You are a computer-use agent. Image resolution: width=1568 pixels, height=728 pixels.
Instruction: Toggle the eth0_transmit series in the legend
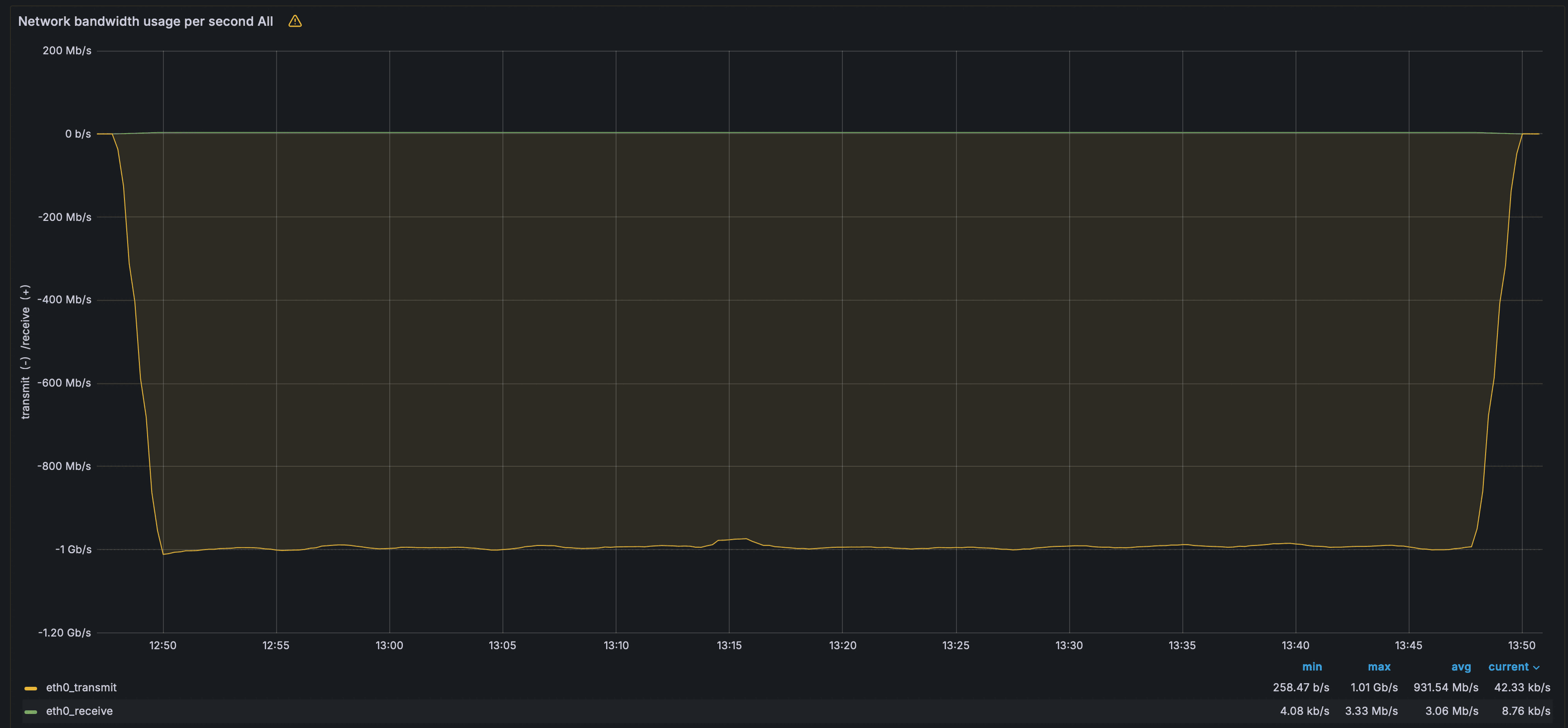click(81, 687)
